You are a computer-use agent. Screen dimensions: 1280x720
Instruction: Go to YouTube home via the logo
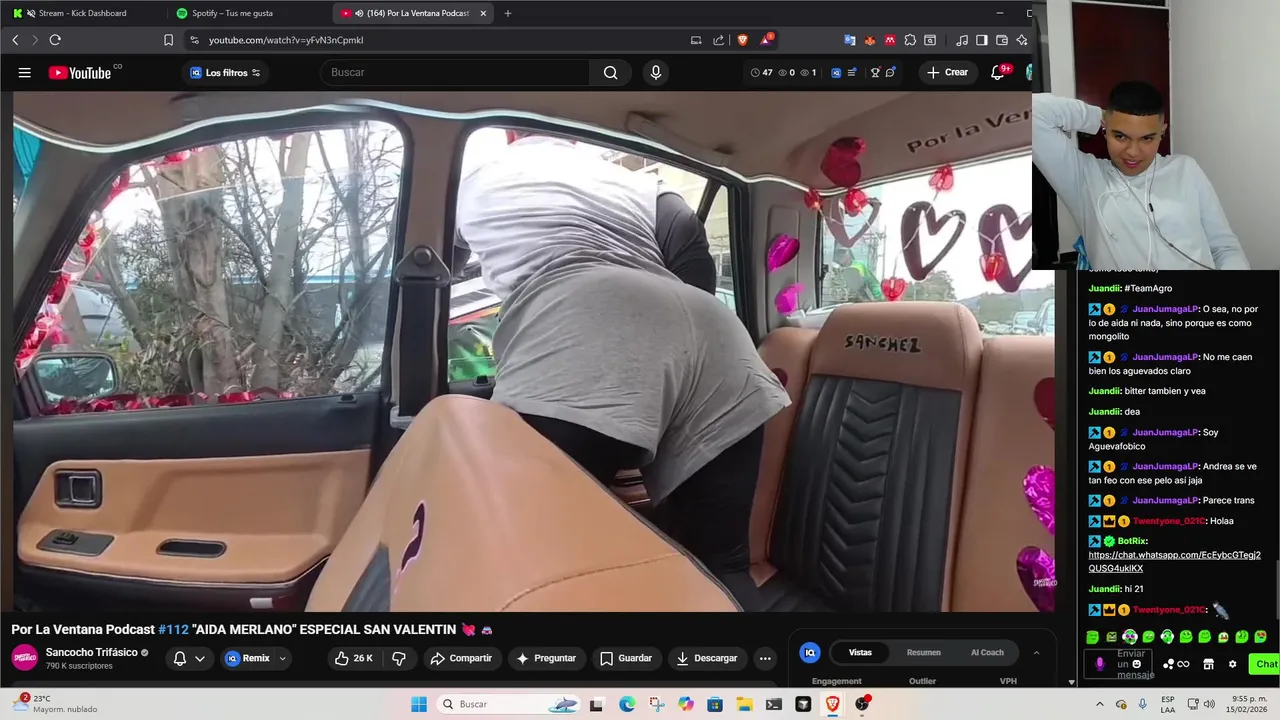click(79, 72)
